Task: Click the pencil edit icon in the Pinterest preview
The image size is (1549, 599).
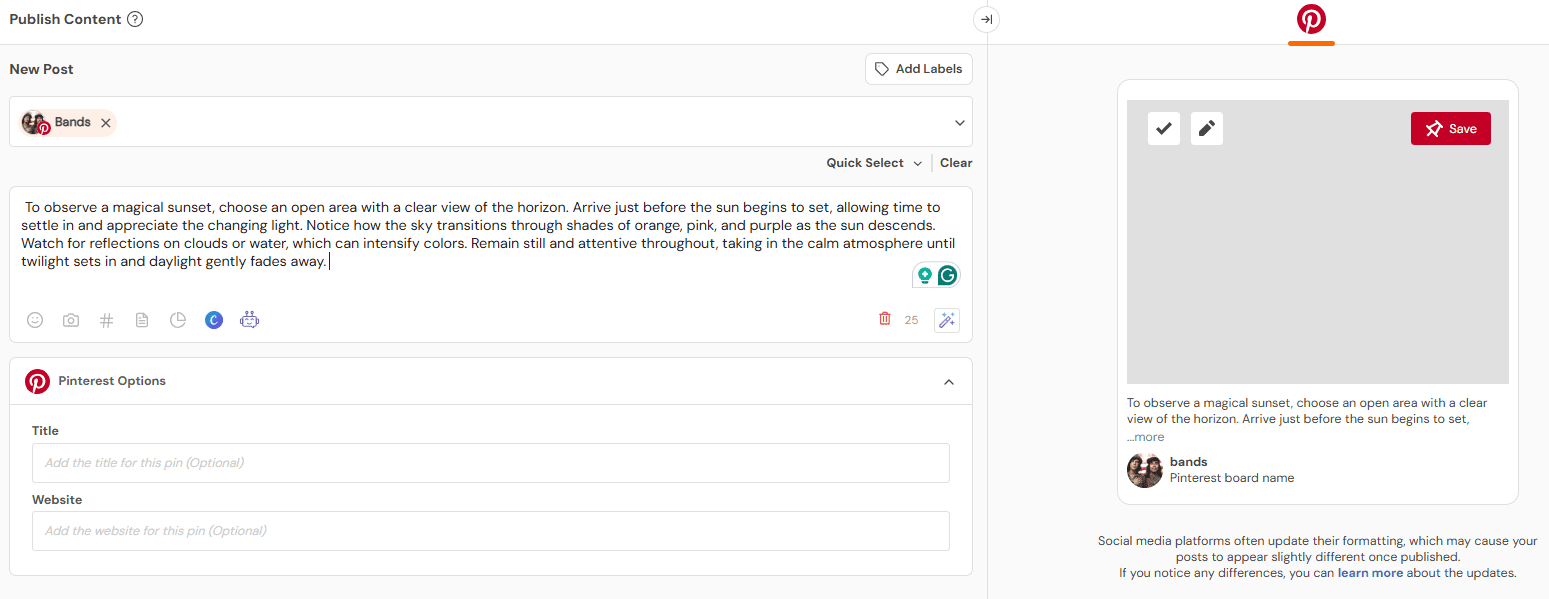Action: click(x=1206, y=128)
